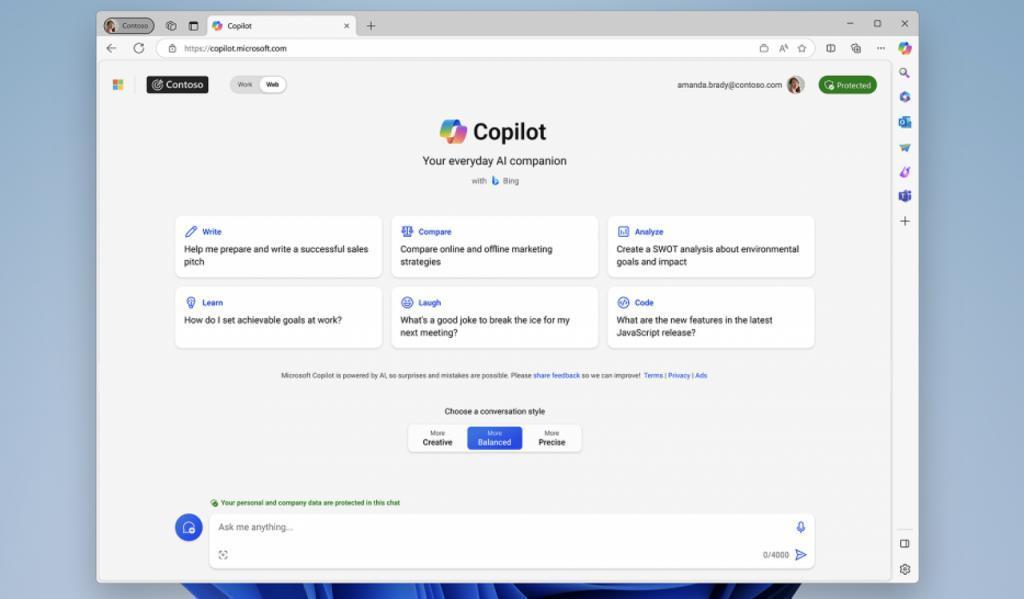This screenshot has width=1024, height=599.
Task: Open the Ads link
Action: pyautogui.click(x=701, y=376)
